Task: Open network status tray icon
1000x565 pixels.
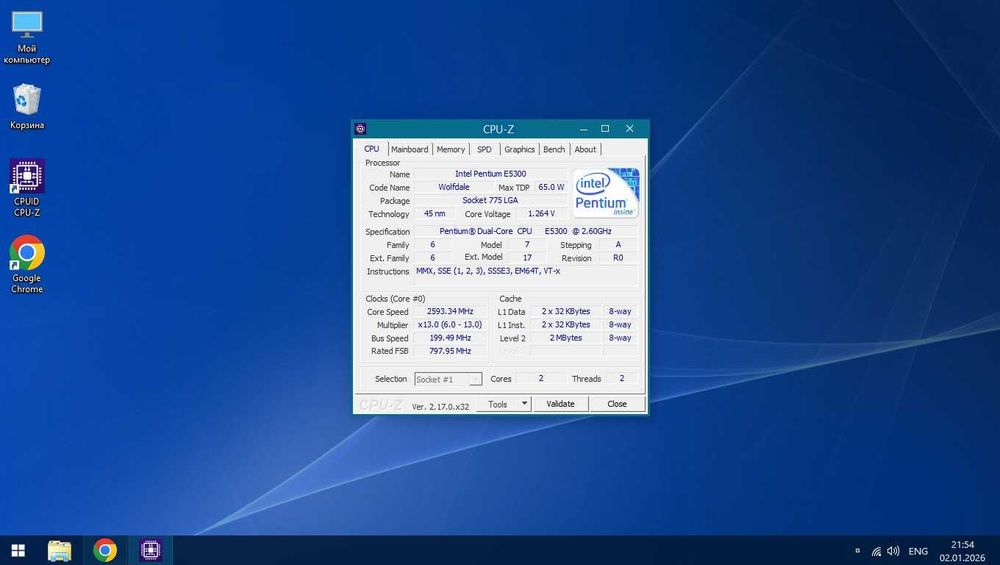Action: pos(876,551)
